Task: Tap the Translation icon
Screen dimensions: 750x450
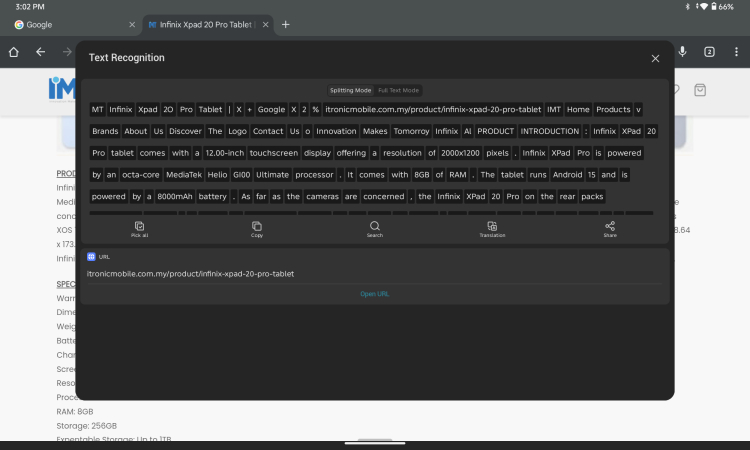Action: (x=492, y=229)
